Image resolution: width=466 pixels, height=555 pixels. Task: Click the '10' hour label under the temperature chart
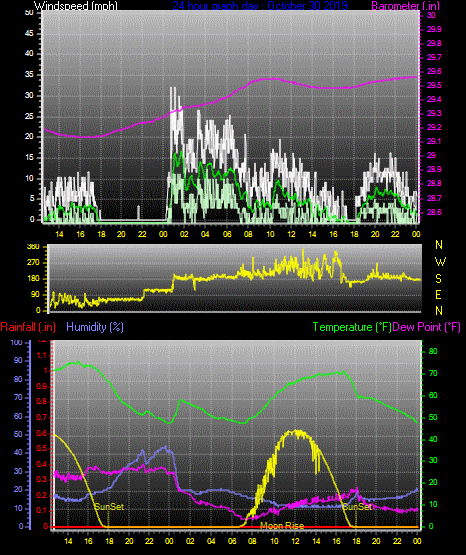tap(274, 541)
